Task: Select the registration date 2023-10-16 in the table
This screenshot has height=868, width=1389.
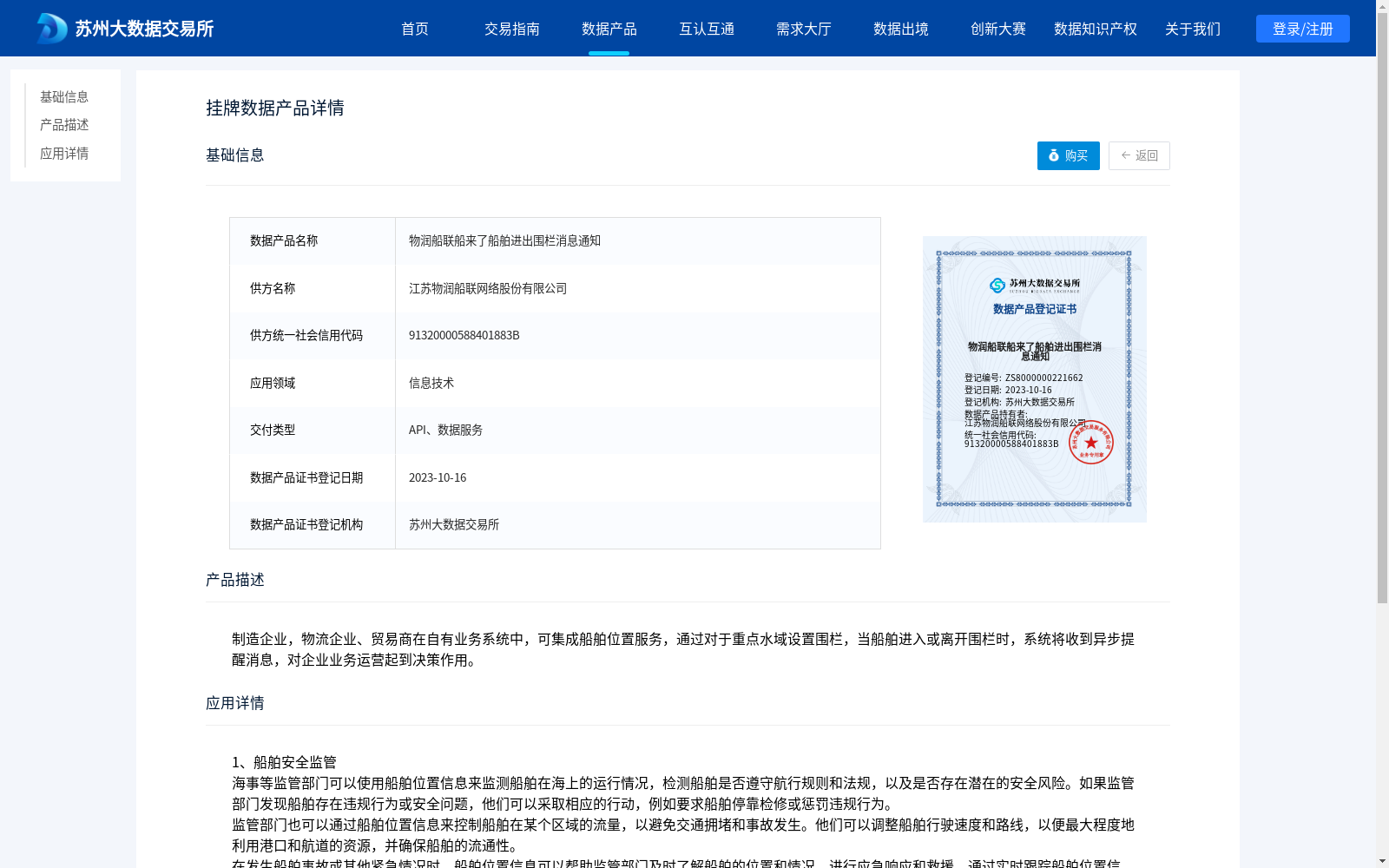Action: [438, 477]
